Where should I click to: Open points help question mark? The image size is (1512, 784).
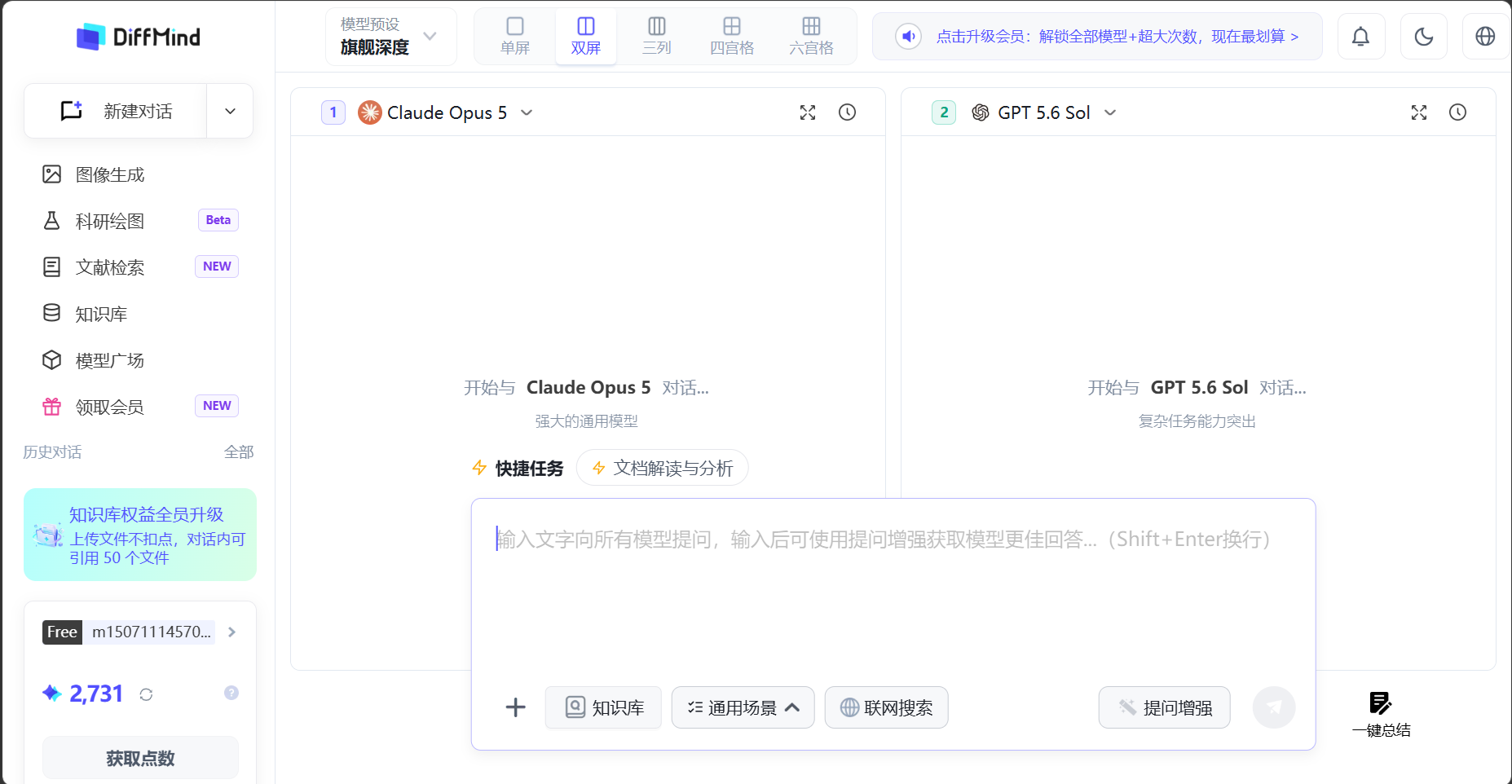231,693
